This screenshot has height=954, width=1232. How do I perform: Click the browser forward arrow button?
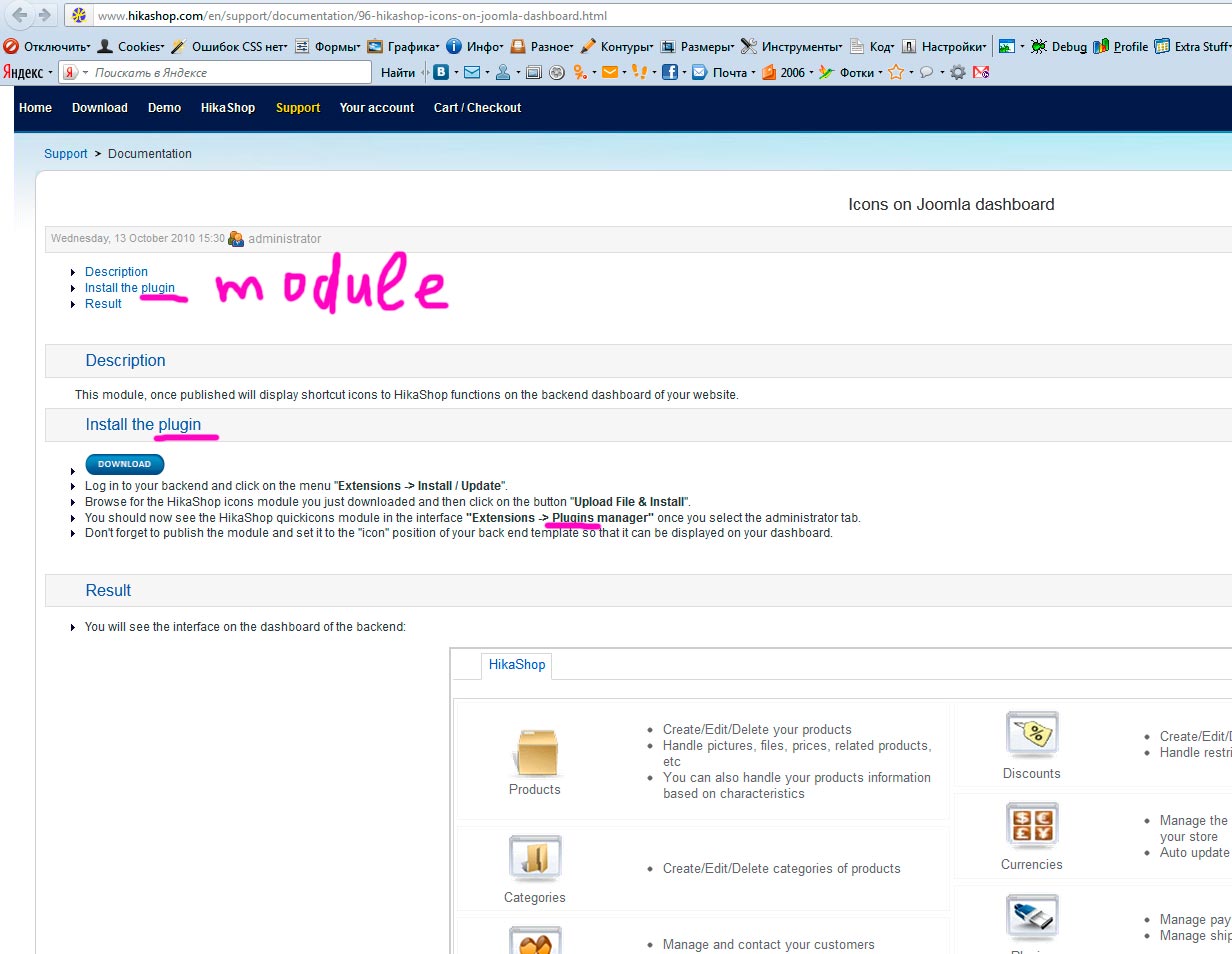tap(44, 15)
